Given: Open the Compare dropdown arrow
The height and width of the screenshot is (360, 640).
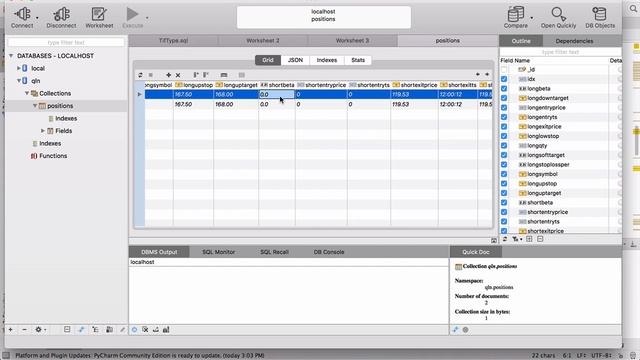Looking at the screenshot, I should click(x=531, y=18).
